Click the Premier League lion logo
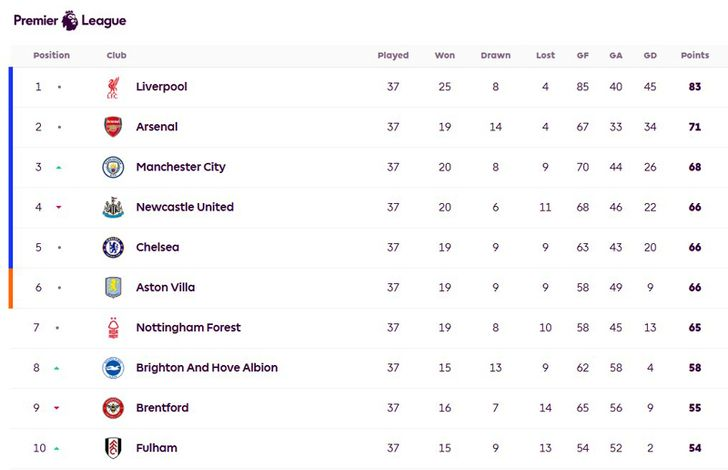 (x=70, y=20)
